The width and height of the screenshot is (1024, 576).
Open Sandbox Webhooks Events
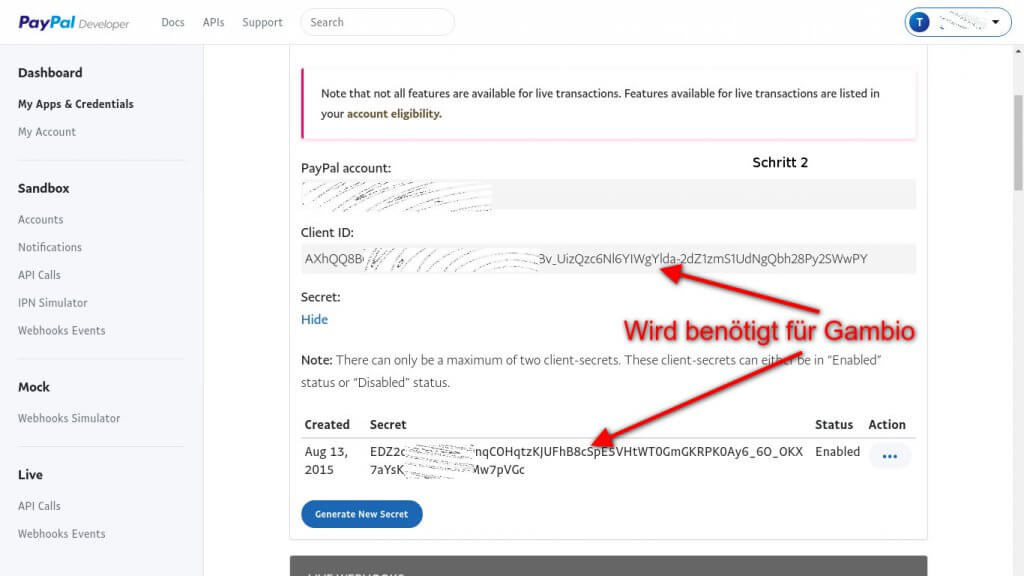[61, 330]
